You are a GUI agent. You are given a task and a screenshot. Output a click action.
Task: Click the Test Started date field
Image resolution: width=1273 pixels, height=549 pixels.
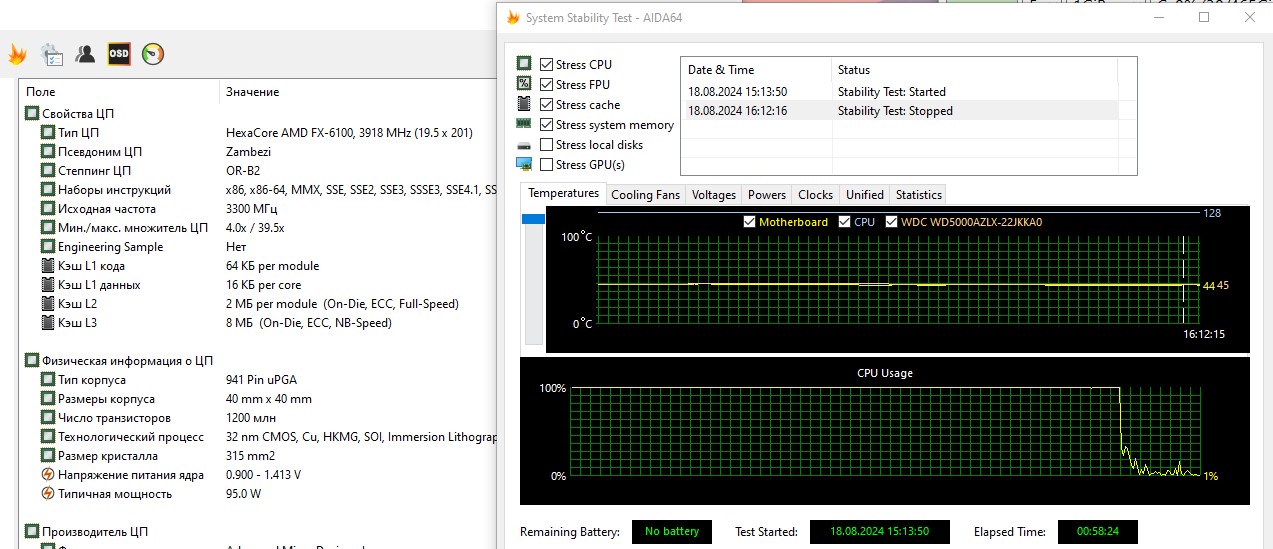(879, 532)
